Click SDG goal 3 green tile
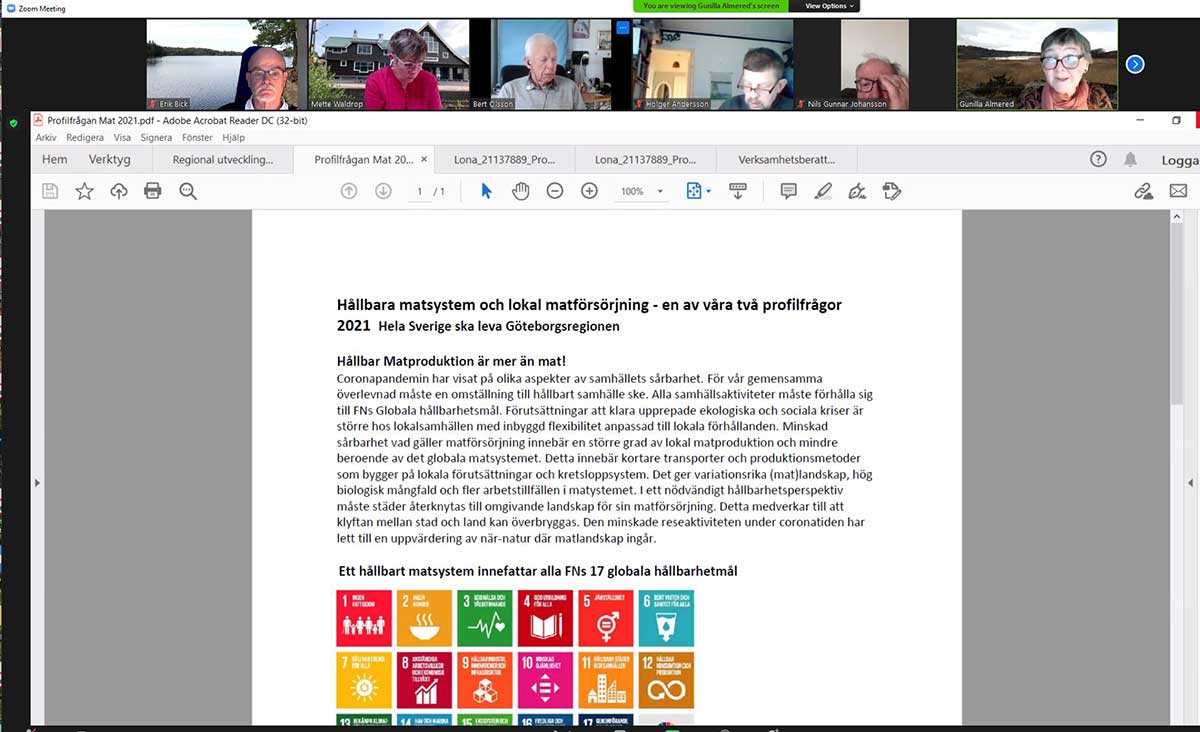 coord(484,618)
